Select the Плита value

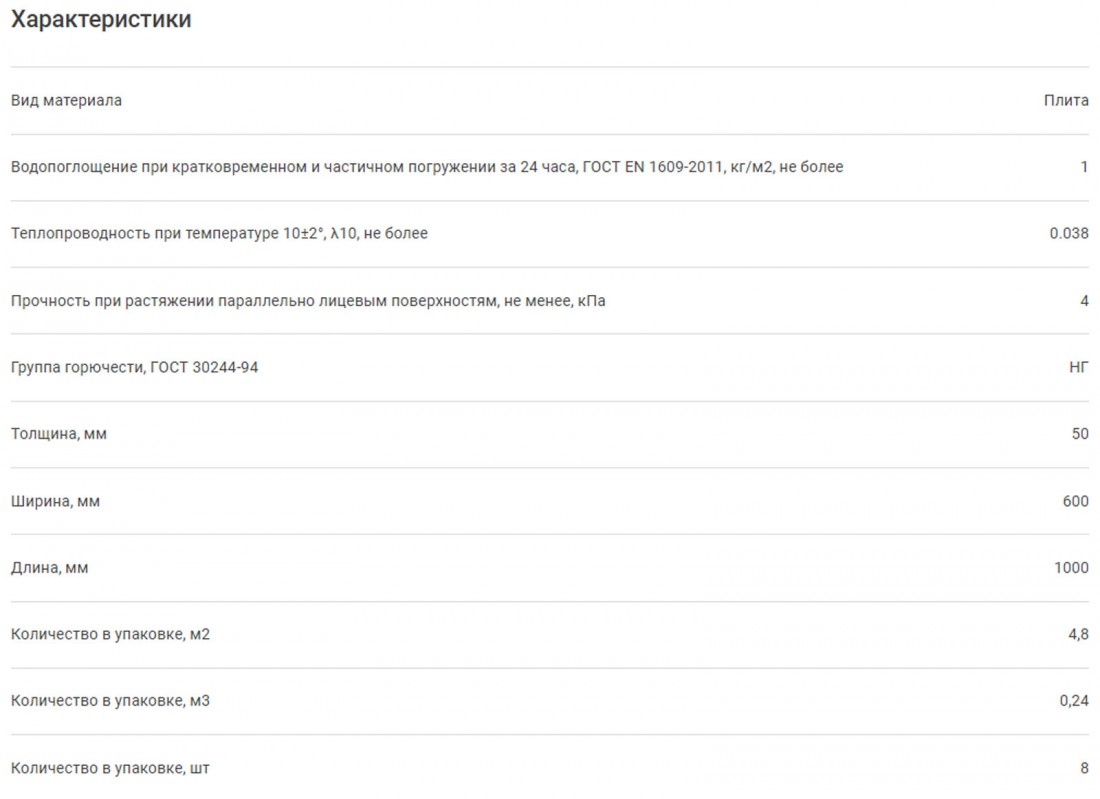(x=1066, y=100)
